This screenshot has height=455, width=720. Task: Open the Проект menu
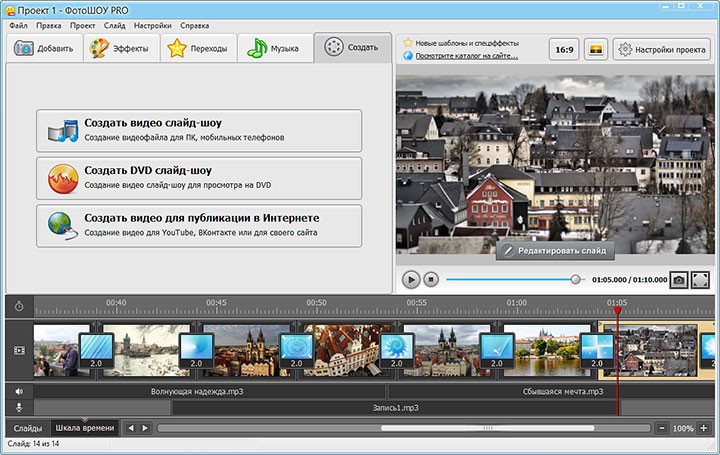pos(82,25)
